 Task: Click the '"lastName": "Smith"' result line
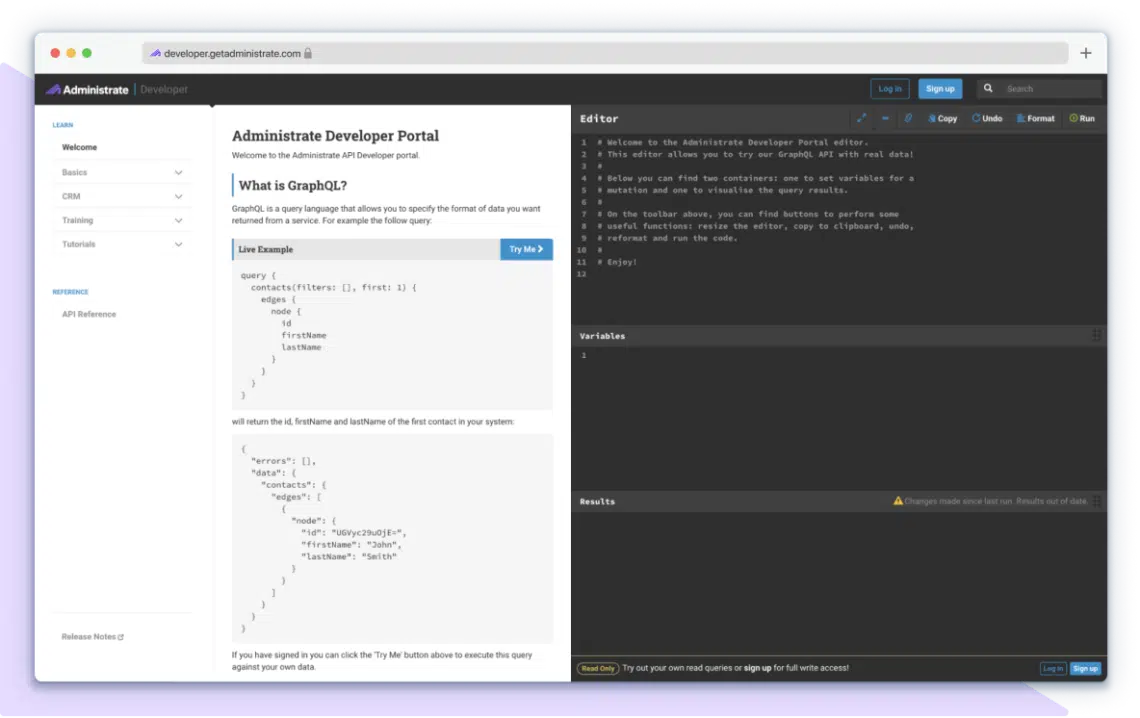pos(349,557)
